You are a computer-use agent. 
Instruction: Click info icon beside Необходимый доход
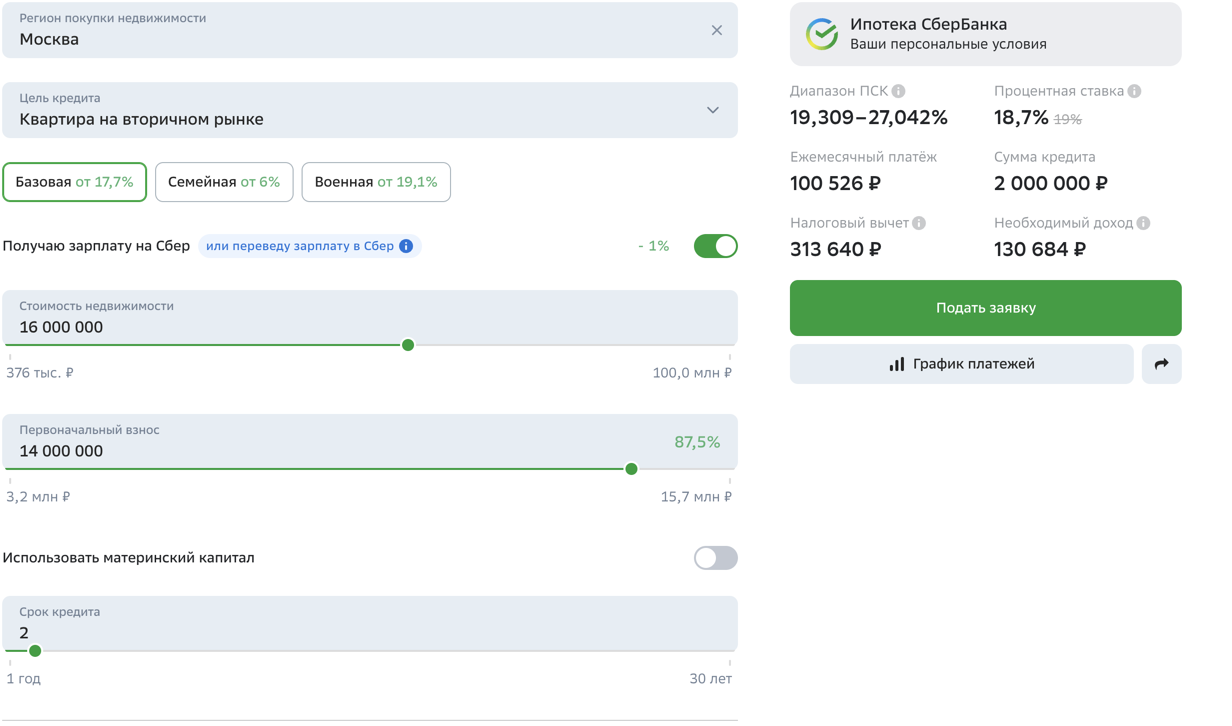(1143, 223)
